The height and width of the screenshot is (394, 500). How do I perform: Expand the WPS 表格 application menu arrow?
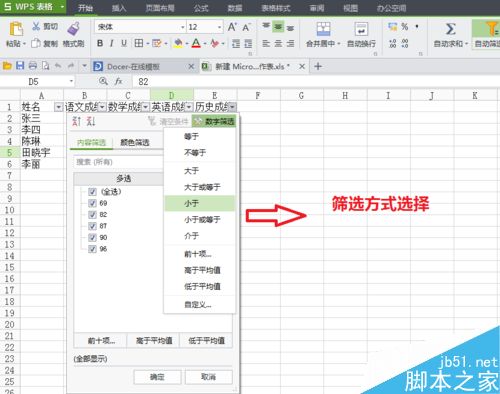coord(62,7)
